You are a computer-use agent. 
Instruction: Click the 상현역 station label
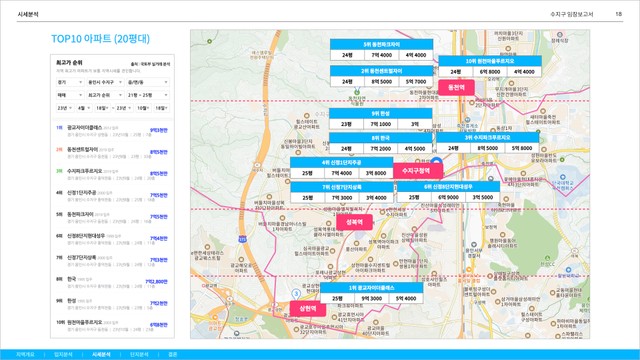coord(308,309)
